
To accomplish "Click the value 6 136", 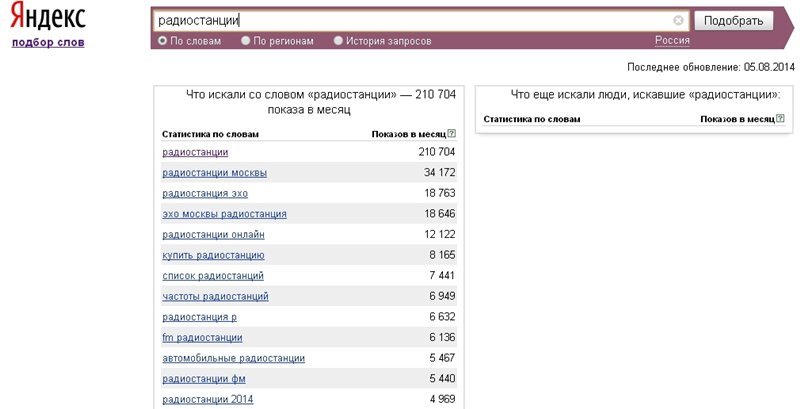I will [442, 337].
